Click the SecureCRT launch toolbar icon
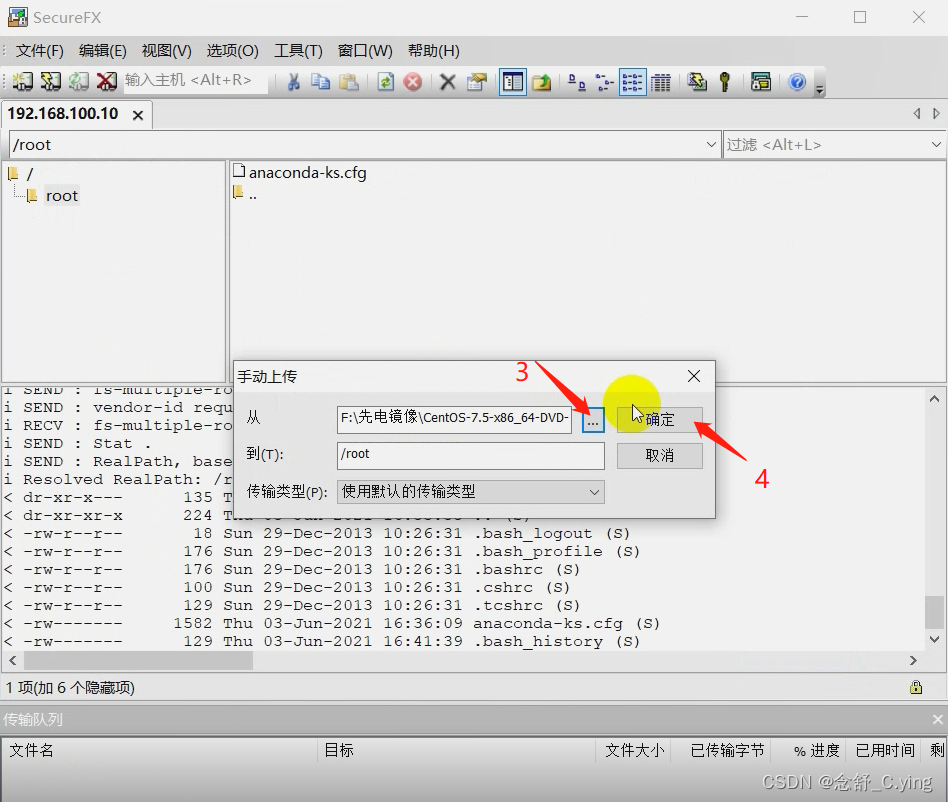This screenshot has height=802, width=948. (x=761, y=82)
